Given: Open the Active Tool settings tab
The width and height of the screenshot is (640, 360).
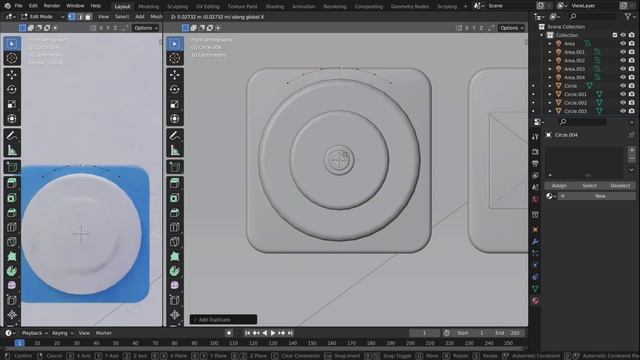Looking at the screenshot, I should click(535, 137).
